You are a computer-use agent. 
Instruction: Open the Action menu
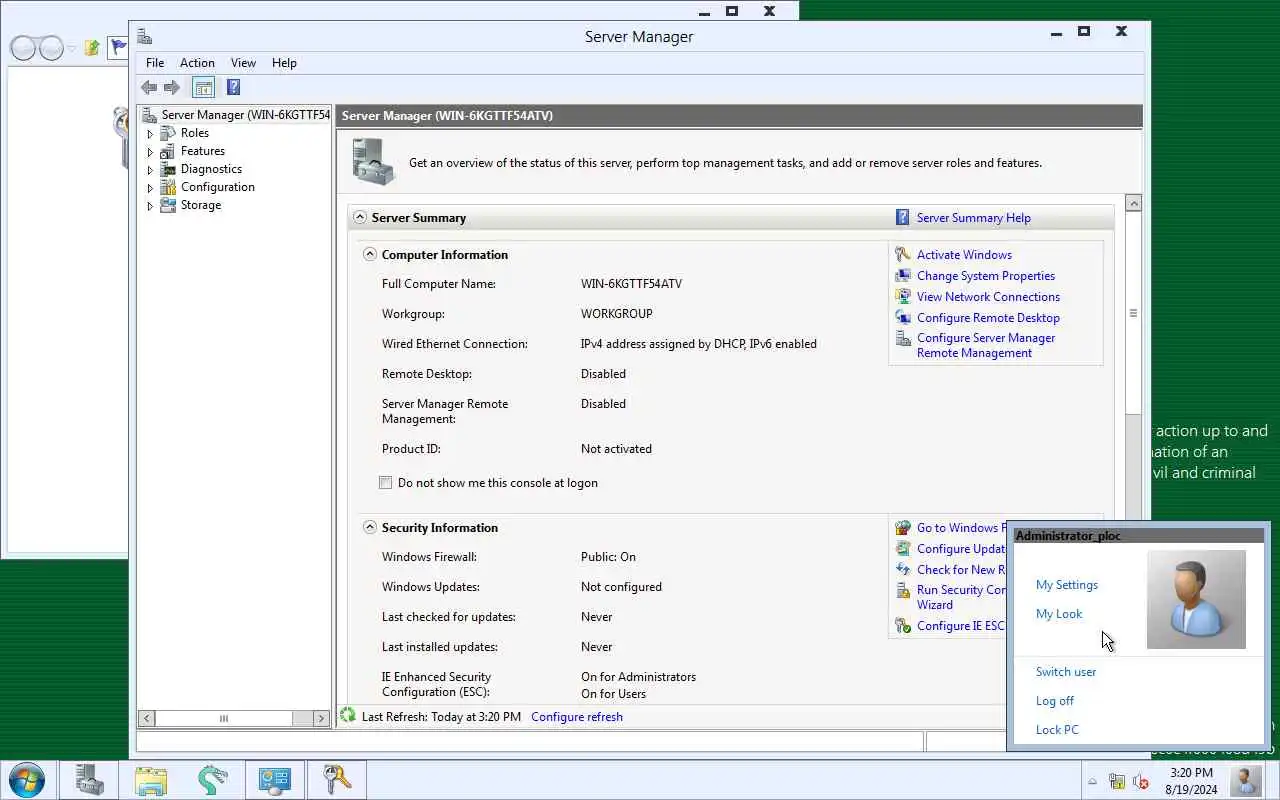coord(197,63)
